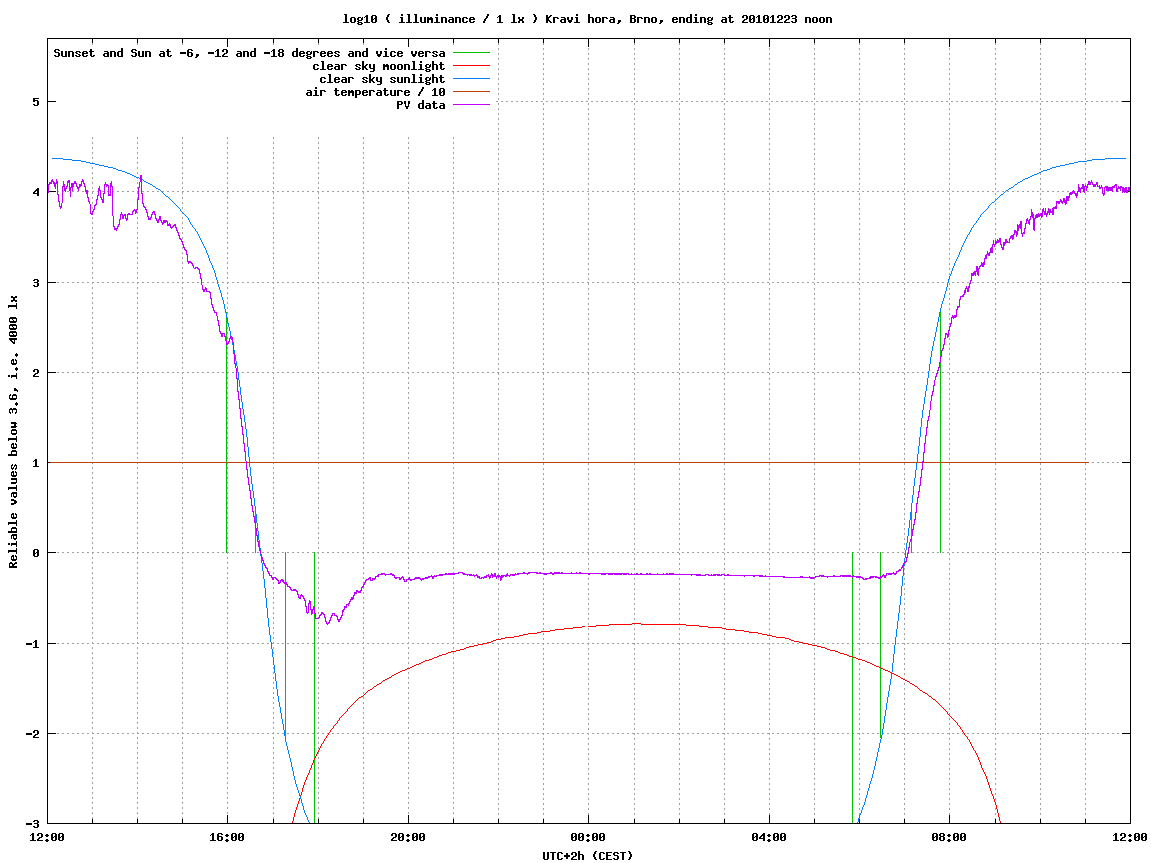Click the blue sunlight line sample in legend
1151x863 pixels.
[x=471, y=79]
